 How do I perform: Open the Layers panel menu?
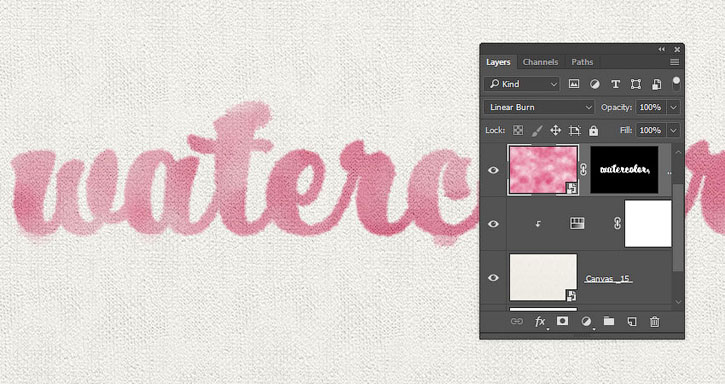[x=675, y=62]
